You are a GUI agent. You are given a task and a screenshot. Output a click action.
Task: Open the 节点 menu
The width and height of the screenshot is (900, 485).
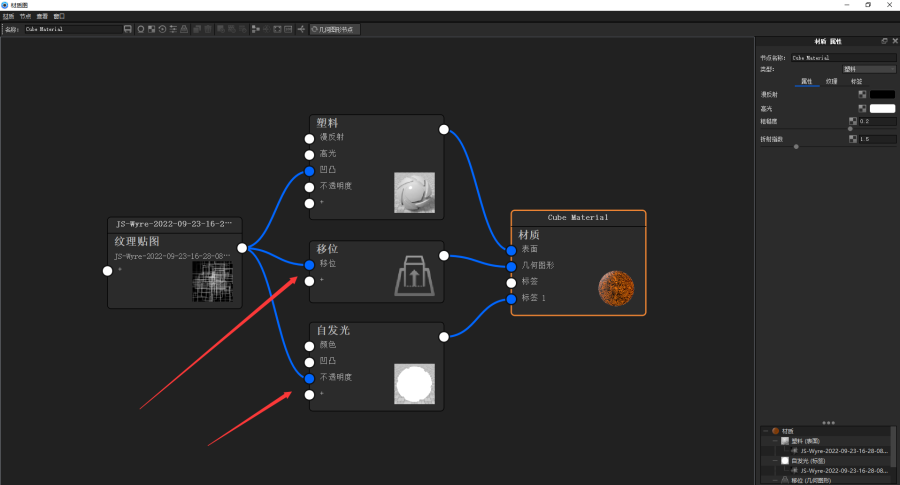[25, 16]
